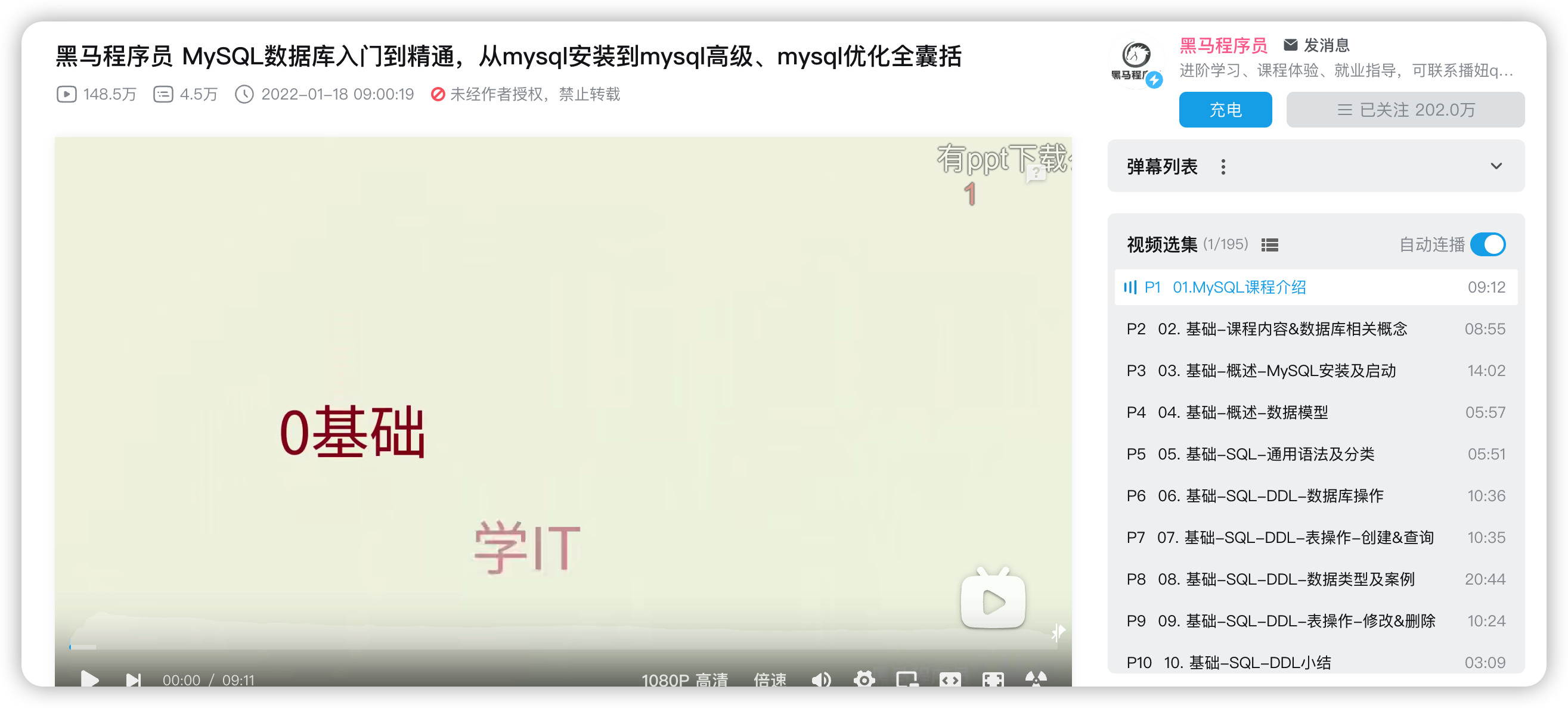Viewport: 1568px width, 708px height.
Task: Open the 黑马程序员 uploader name link
Action: pyautogui.click(x=1223, y=45)
